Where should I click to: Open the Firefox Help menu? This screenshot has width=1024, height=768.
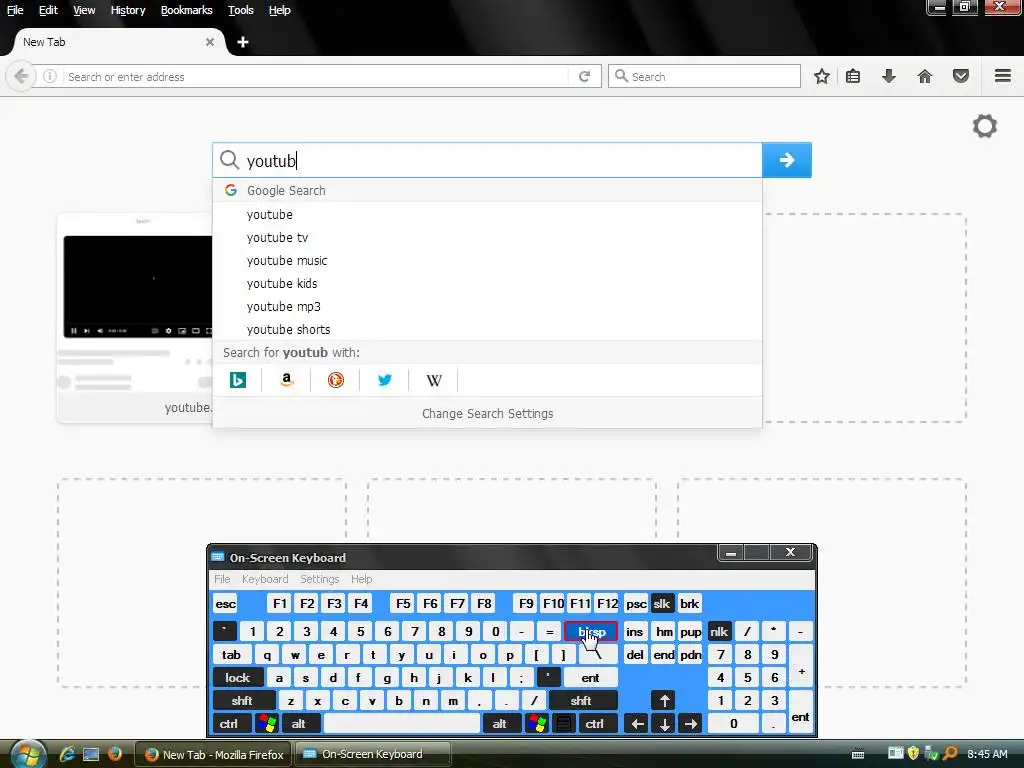pos(280,10)
